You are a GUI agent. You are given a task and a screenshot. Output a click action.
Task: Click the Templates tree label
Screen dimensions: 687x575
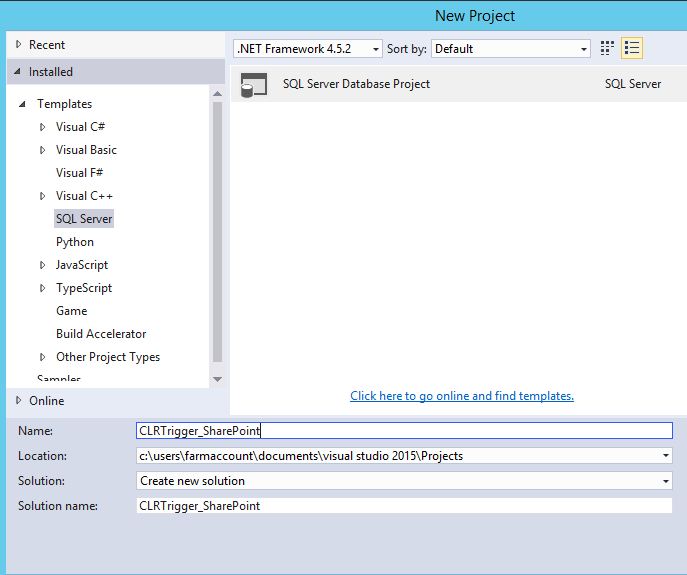64,104
